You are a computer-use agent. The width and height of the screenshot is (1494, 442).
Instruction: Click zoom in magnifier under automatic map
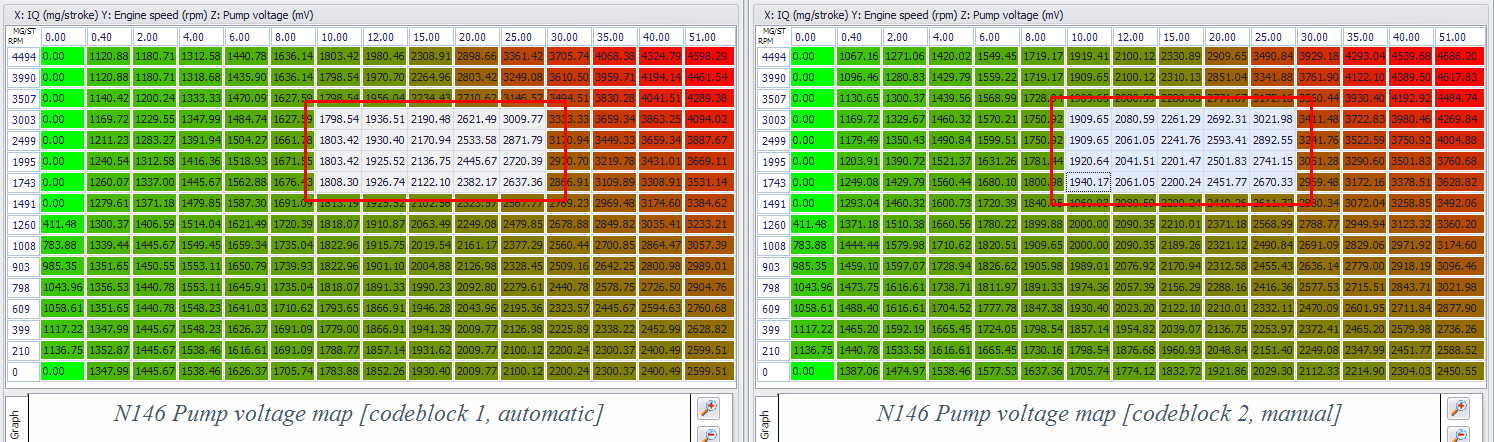pyautogui.click(x=707, y=408)
